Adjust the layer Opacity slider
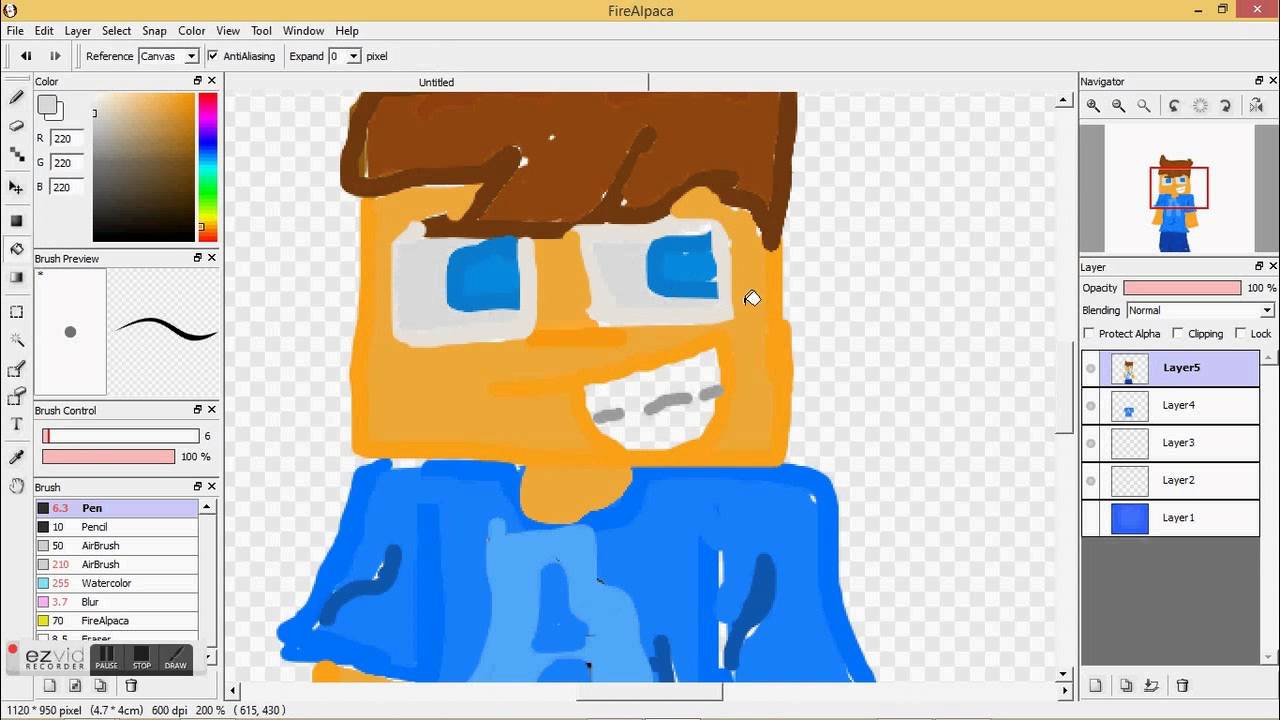Image resolution: width=1280 pixels, height=720 pixels. tap(1182, 288)
